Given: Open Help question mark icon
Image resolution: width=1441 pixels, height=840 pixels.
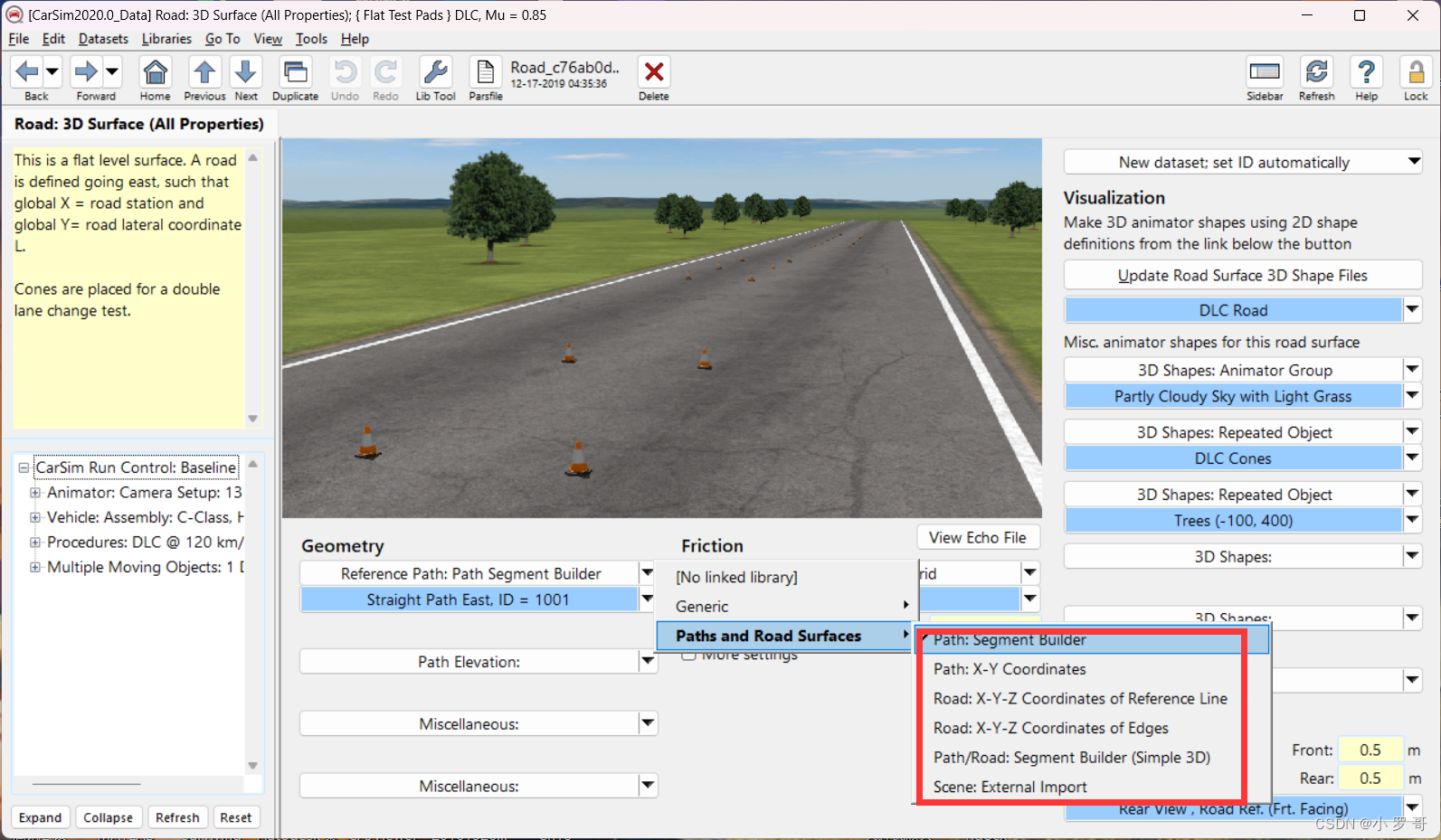Looking at the screenshot, I should 1367,72.
